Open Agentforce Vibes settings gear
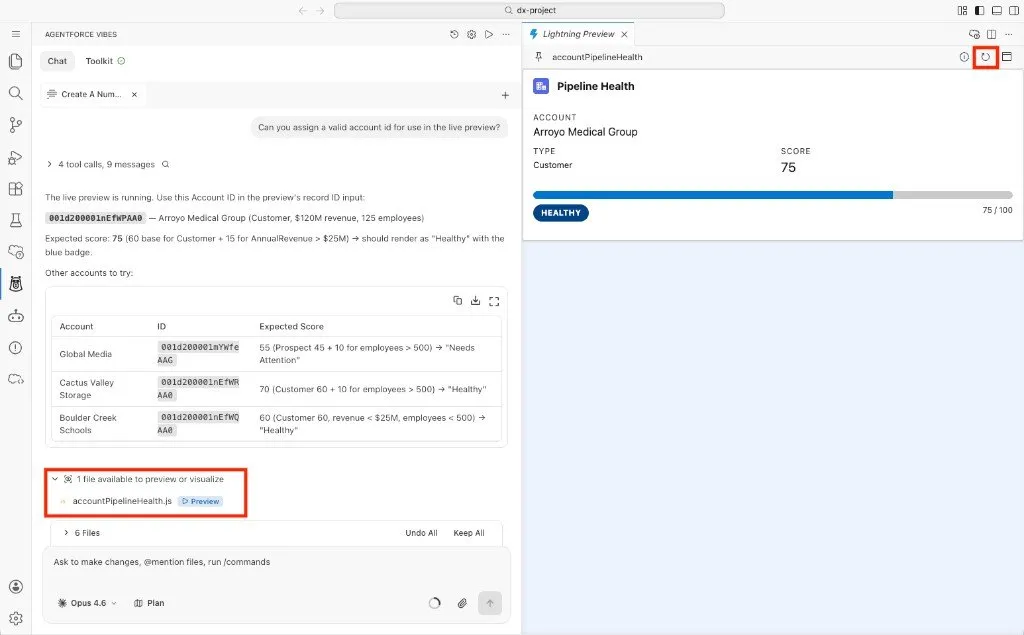This screenshot has height=635, width=1024. (472, 34)
